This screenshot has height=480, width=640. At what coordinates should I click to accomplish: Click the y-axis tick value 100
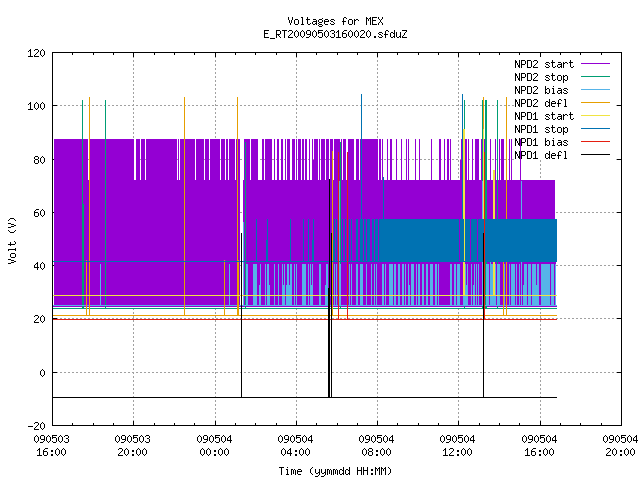[x=36, y=107]
